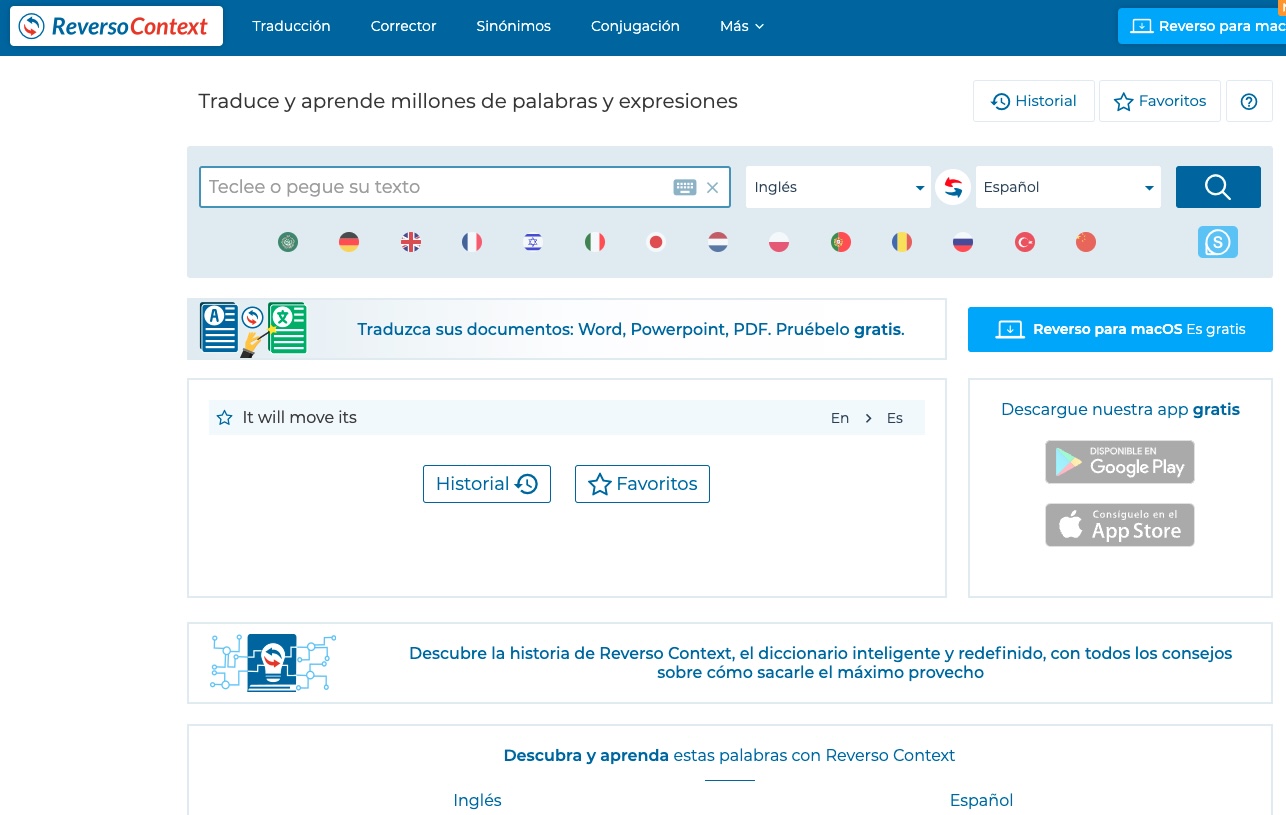The height and width of the screenshot is (815, 1286).
Task: Open the virtual keyboard icon
Action: [684, 187]
